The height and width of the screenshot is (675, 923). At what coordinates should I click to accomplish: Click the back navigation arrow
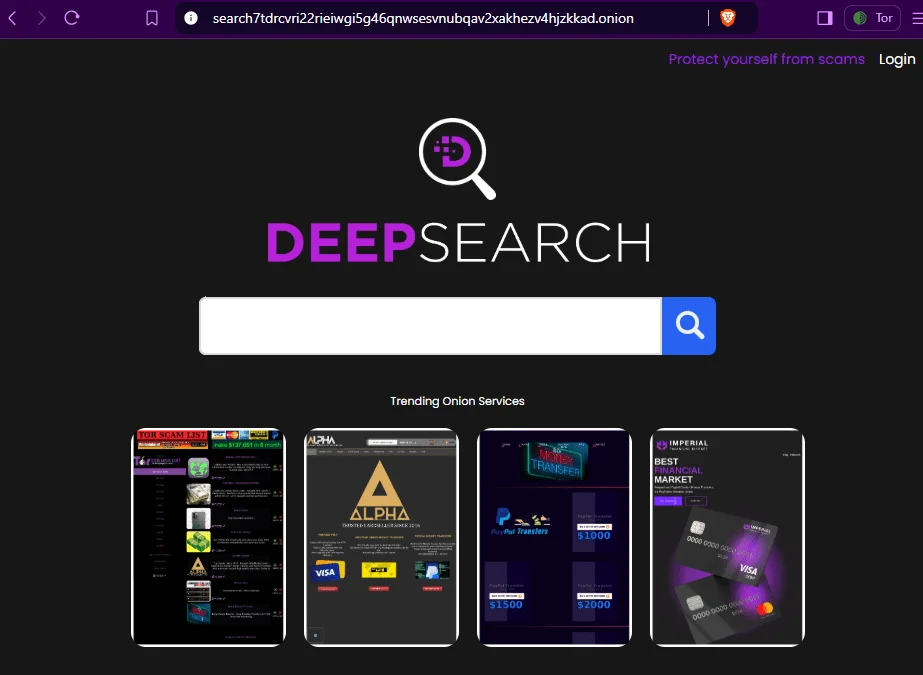click(x=14, y=17)
